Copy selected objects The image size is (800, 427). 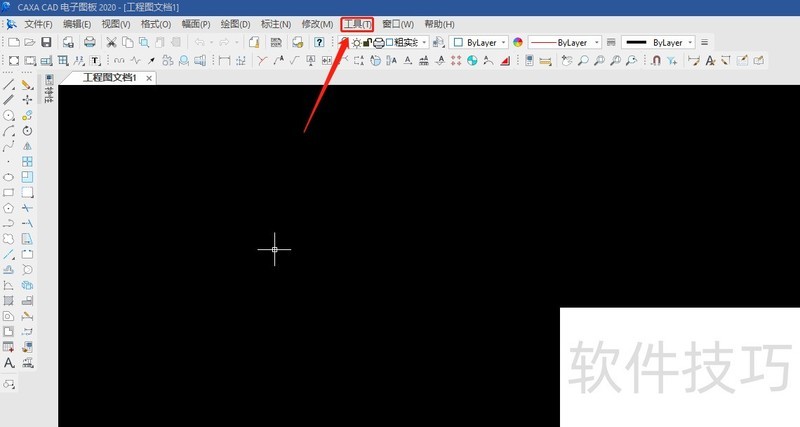128,42
